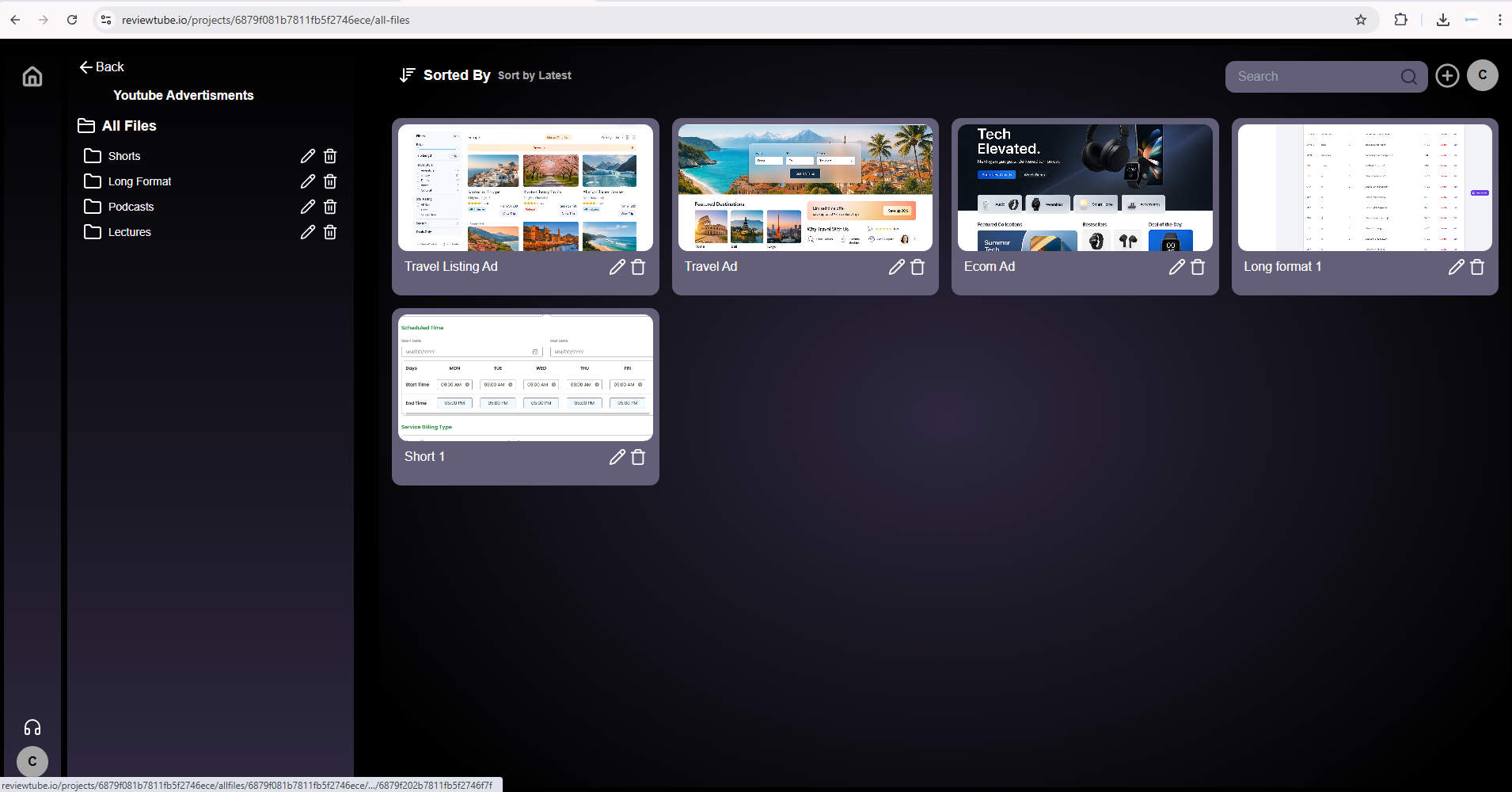Click the home icon in sidebar
The height and width of the screenshot is (792, 1512).
pos(32,77)
